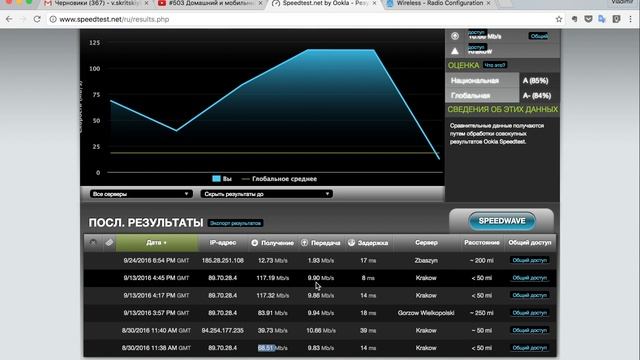Viewport: 640px width, 360px height.
Task: Click the Общий доступ column header
Action: [x=529, y=242]
